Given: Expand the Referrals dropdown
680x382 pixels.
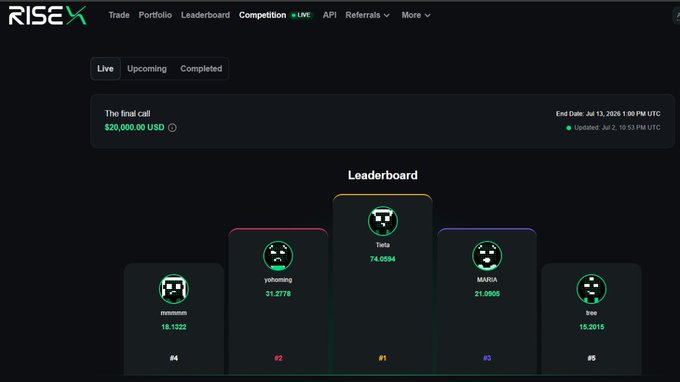Looking at the screenshot, I should coord(367,15).
